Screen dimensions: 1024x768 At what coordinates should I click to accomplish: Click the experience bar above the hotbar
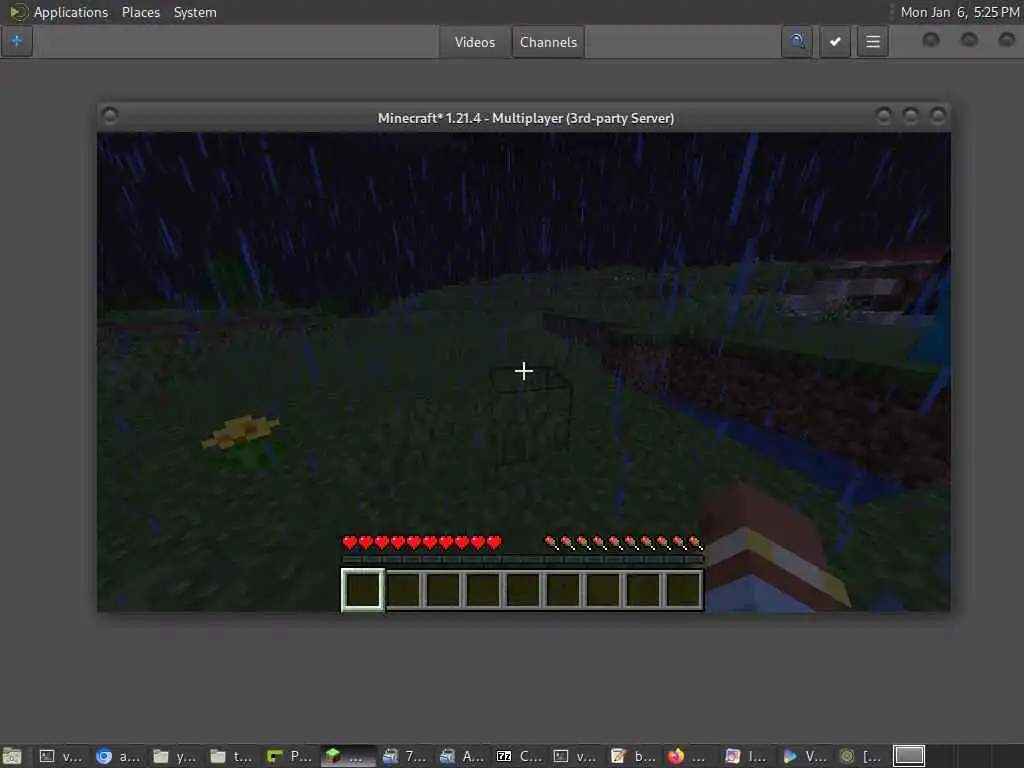tap(522, 559)
